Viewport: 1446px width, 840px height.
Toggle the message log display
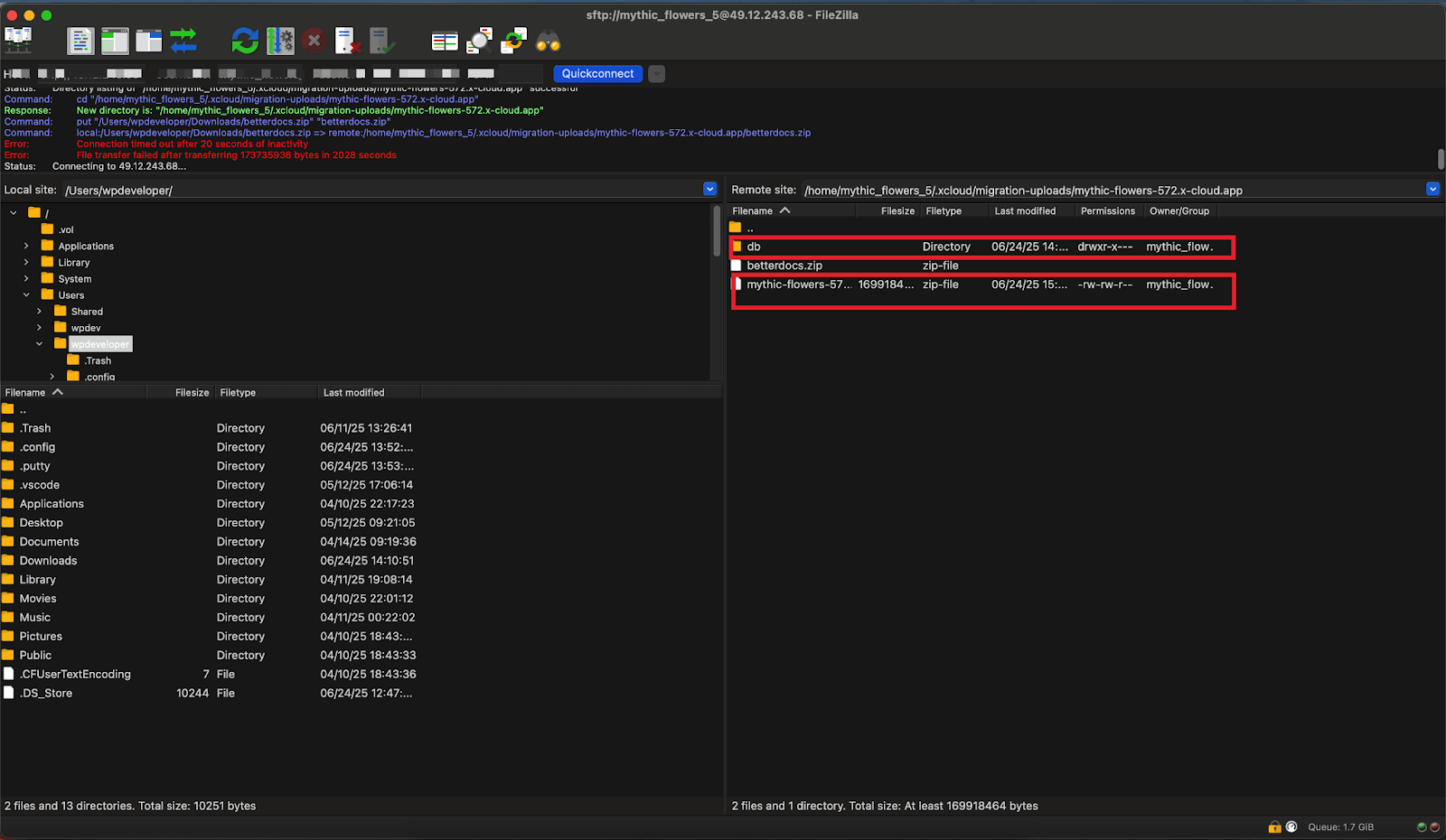point(80,41)
